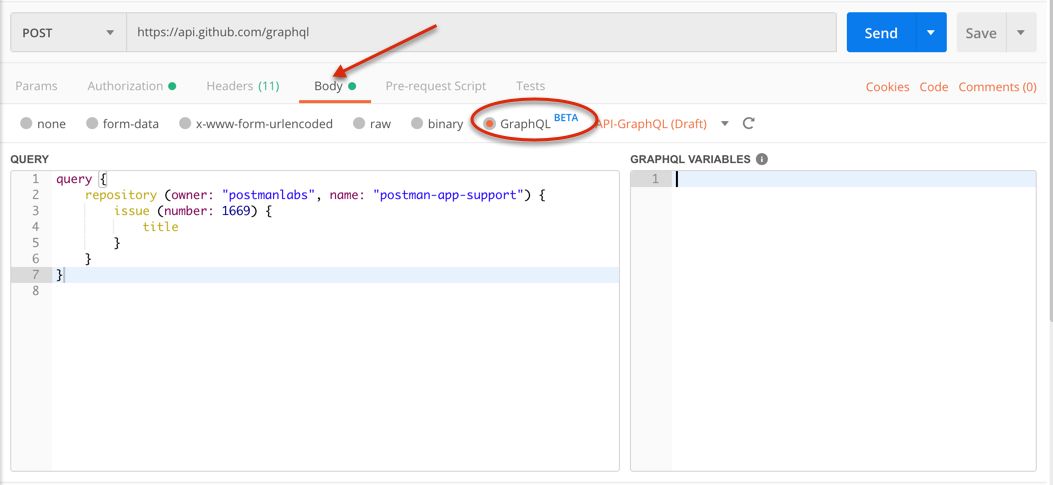Image resolution: width=1053 pixels, height=485 pixels.
Task: Open the POST method dropdown
Action: (68, 32)
